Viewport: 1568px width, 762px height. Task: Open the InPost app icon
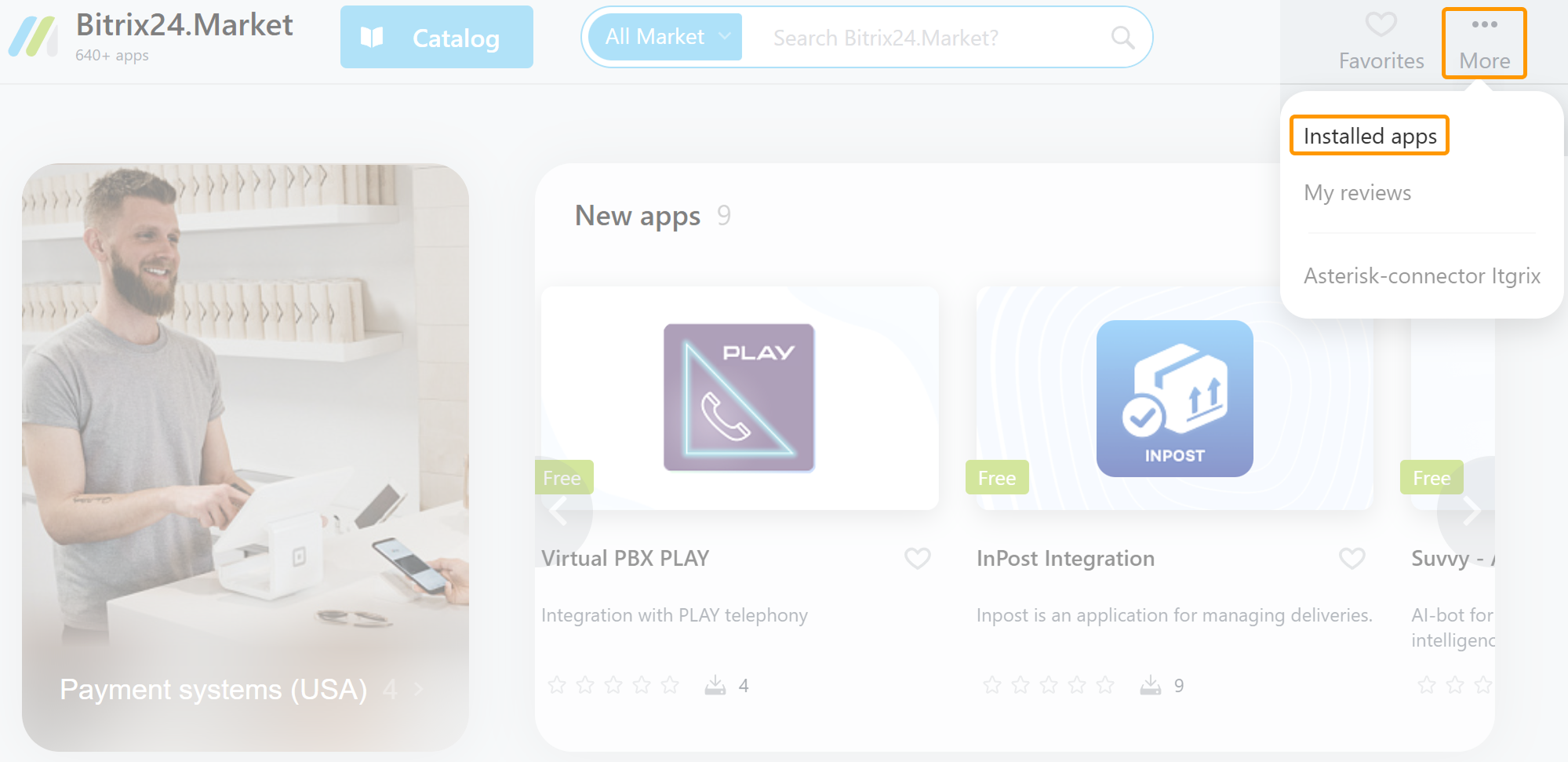coord(1174,398)
